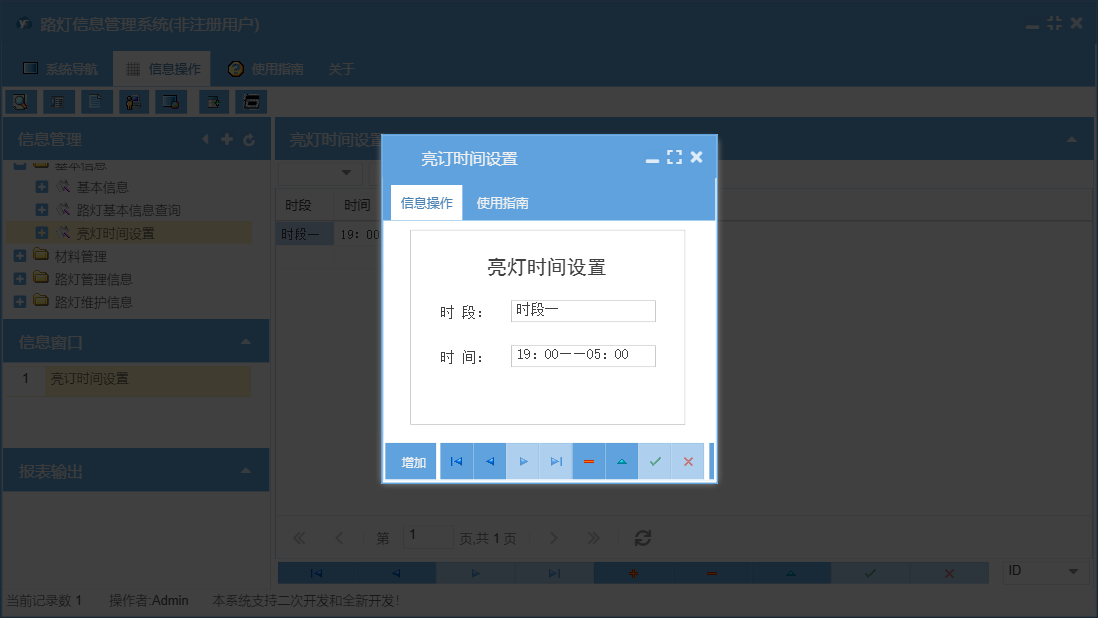Select the search magnifier toolbar icon

[x=21, y=101]
